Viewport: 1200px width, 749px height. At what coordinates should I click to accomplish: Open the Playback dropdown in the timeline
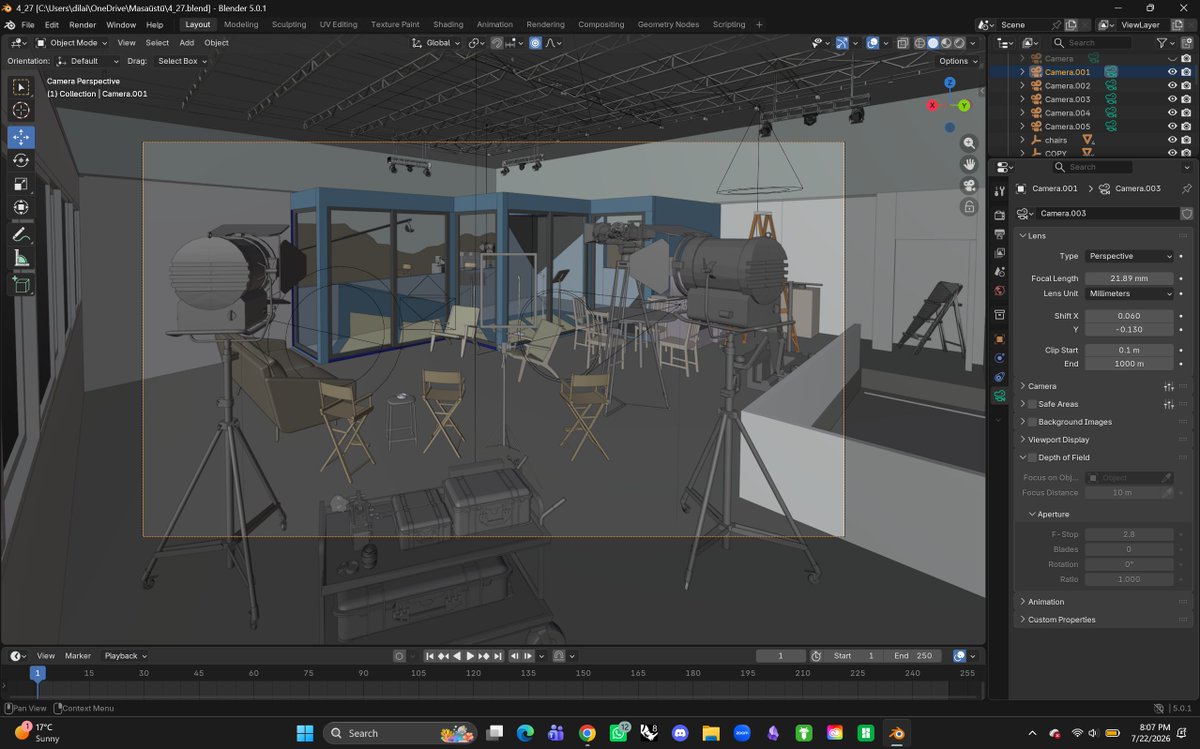(126, 656)
